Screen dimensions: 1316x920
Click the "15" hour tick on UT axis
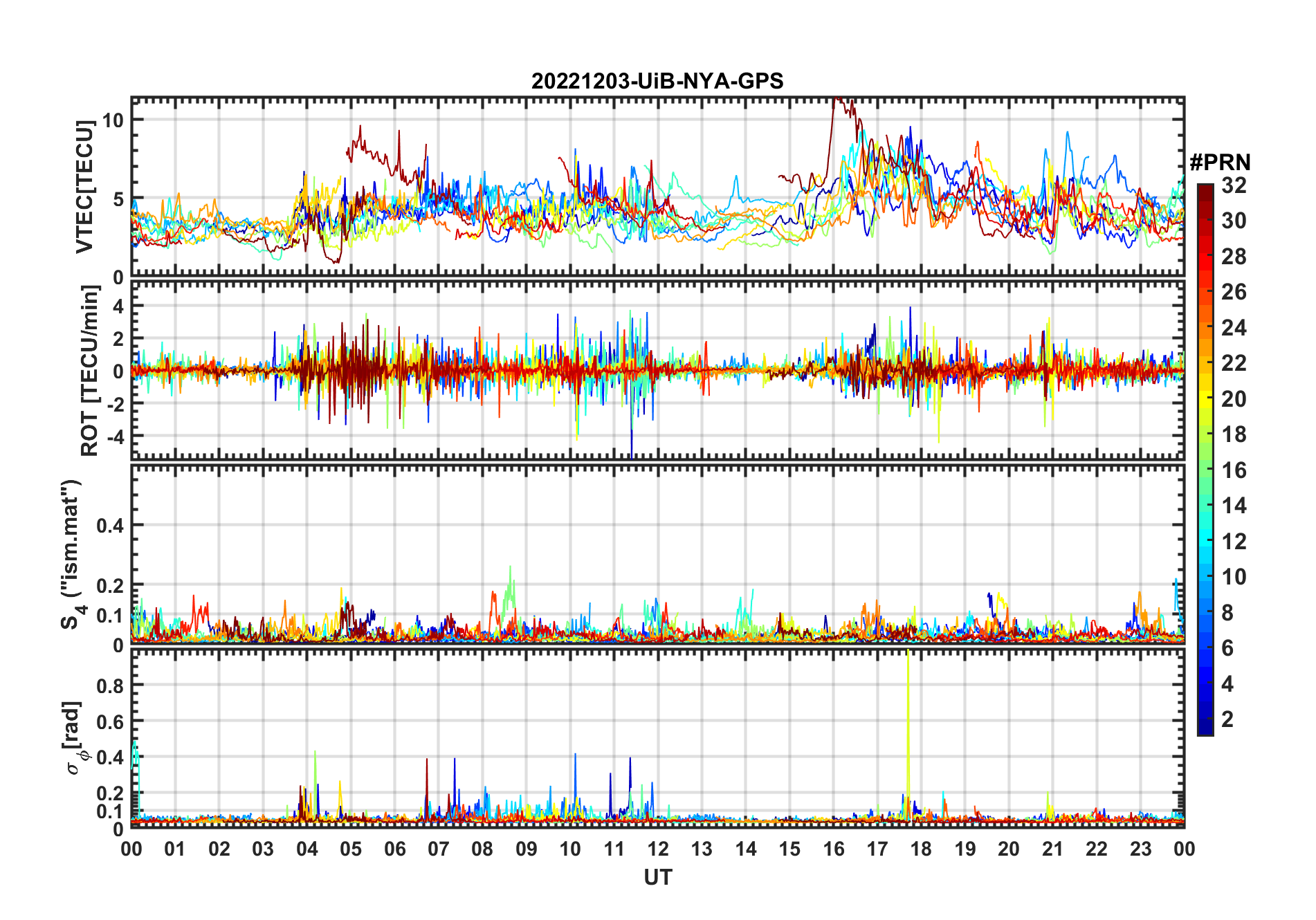[789, 849]
